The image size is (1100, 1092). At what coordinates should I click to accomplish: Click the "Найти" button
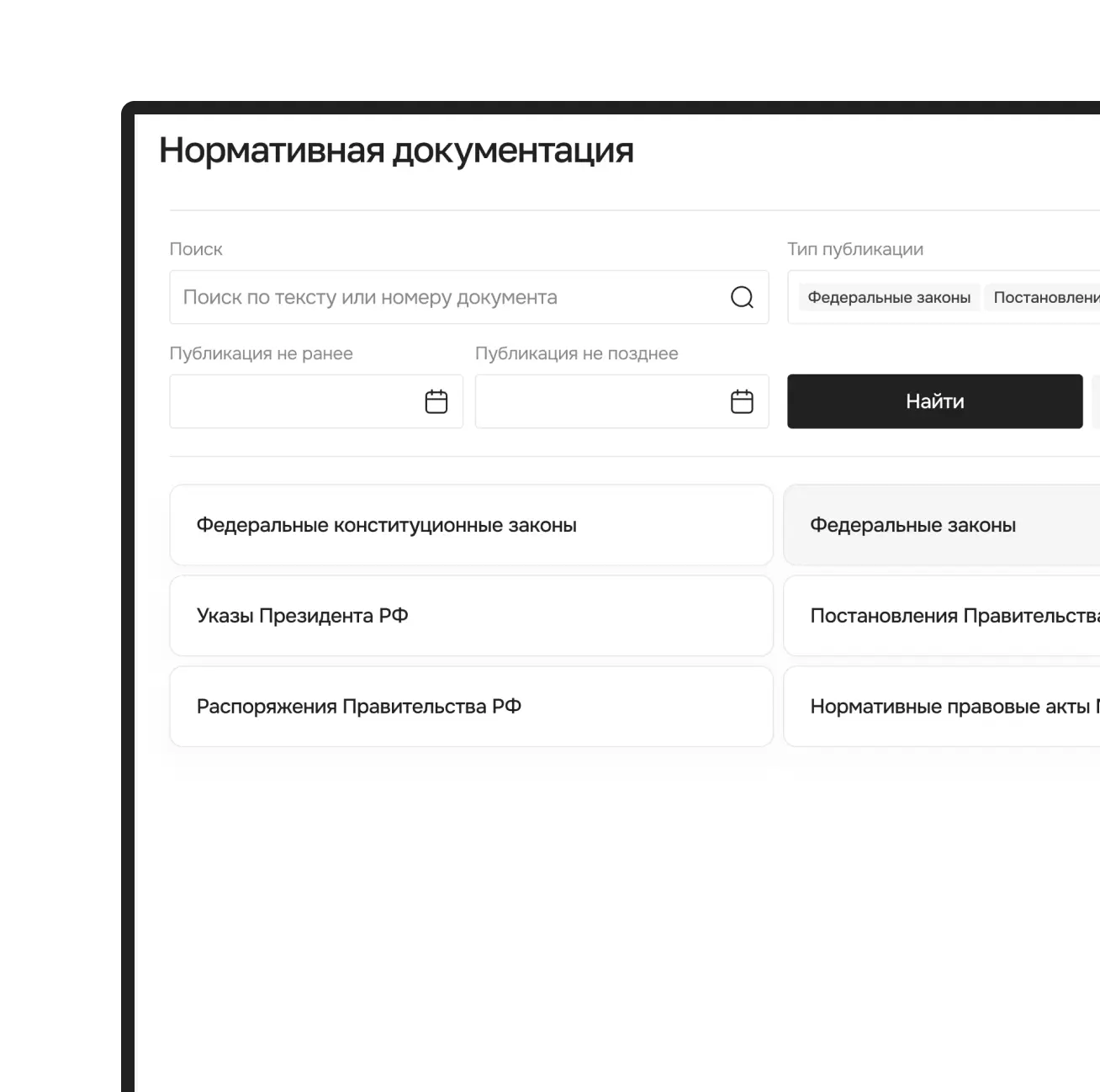934,401
